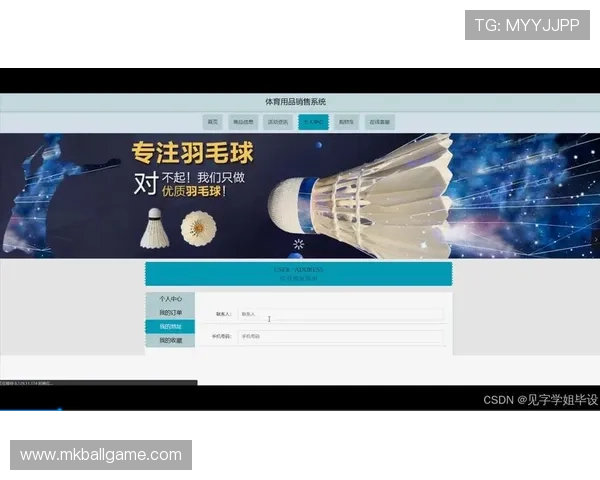Click highlighted 个人中心 tab in top navigation
Screen dimensions: 600x480
pyautogui.click(x=312, y=122)
